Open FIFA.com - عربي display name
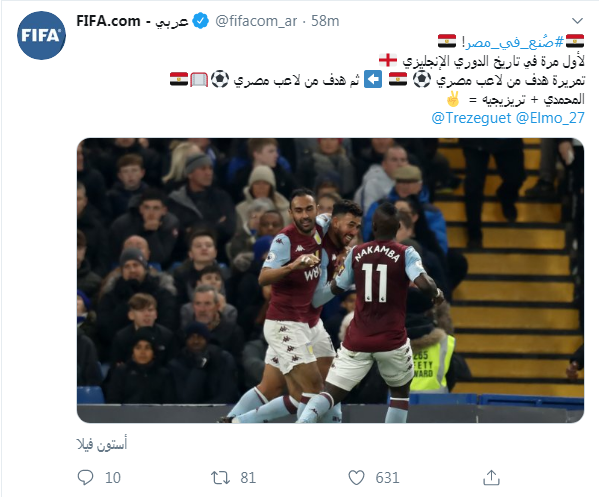Screen dimensions: 599x497 click(x=132, y=21)
